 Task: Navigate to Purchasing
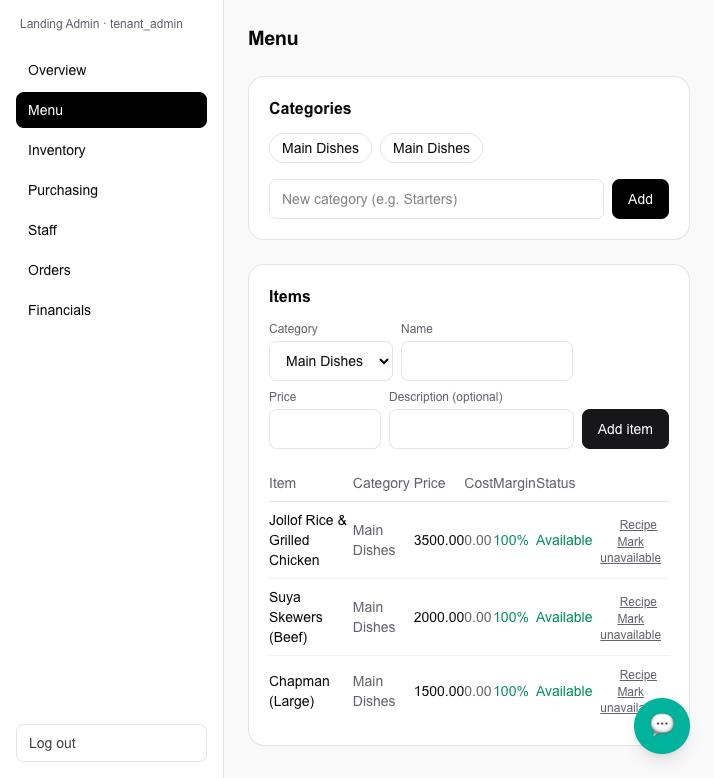pyautogui.click(x=111, y=190)
